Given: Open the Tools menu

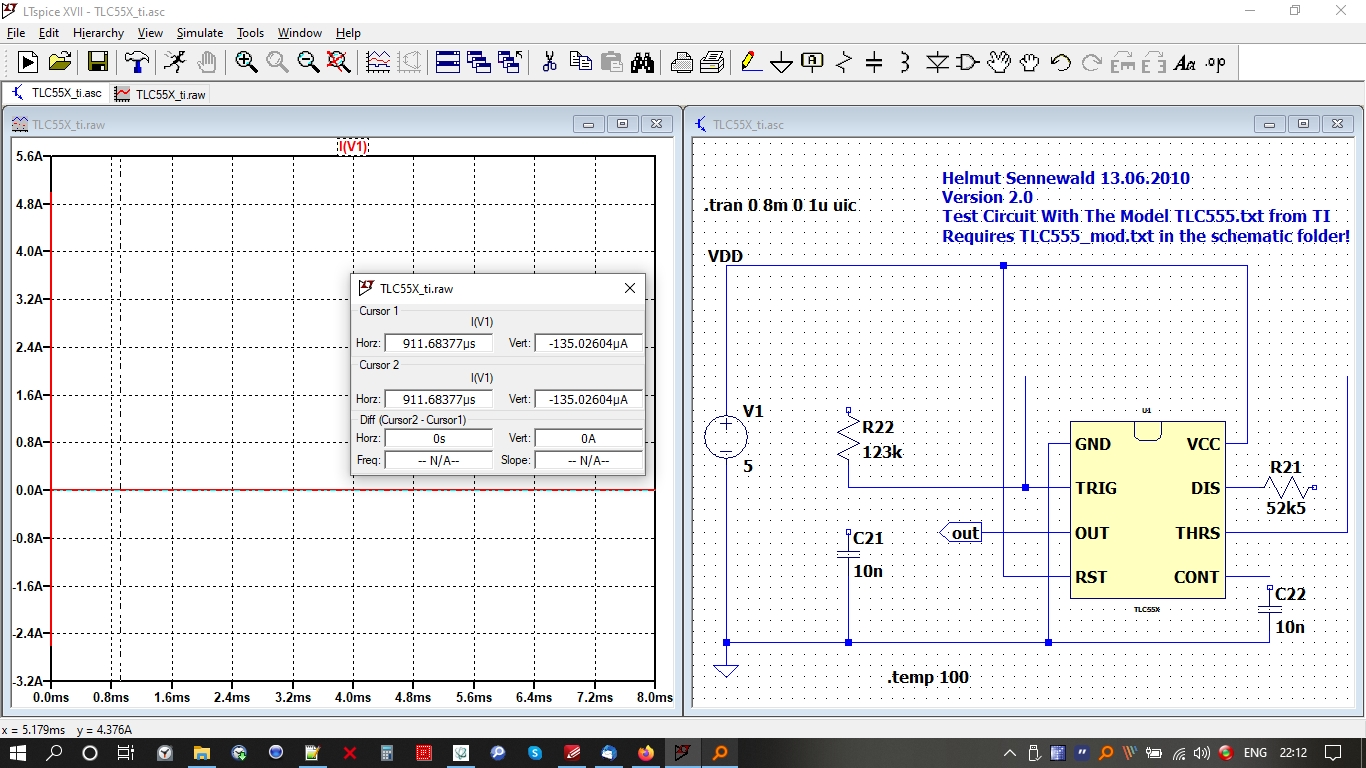Looking at the screenshot, I should coord(250,33).
